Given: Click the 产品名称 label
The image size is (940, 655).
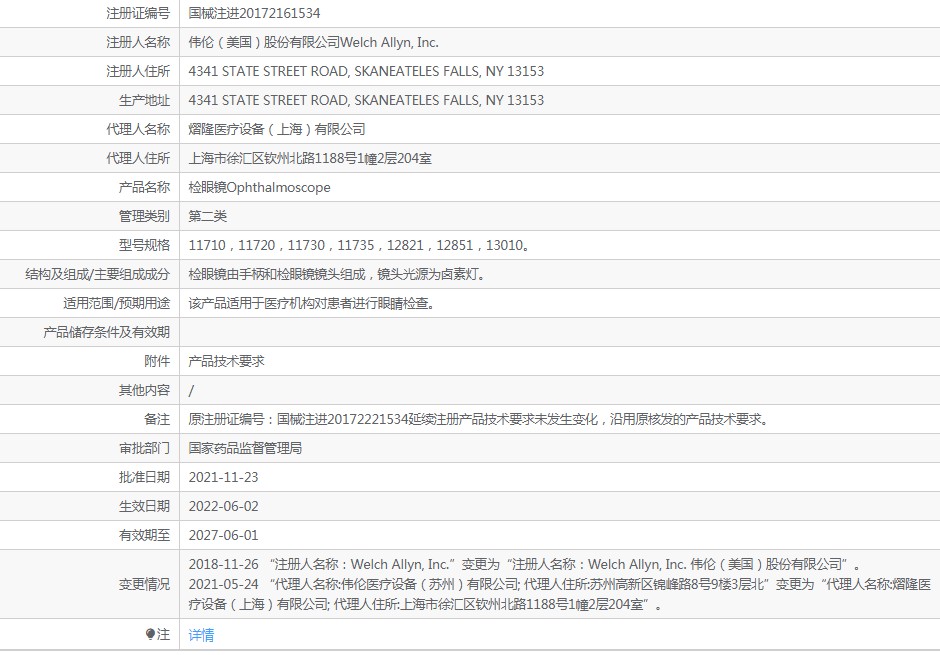Looking at the screenshot, I should 144,187.
